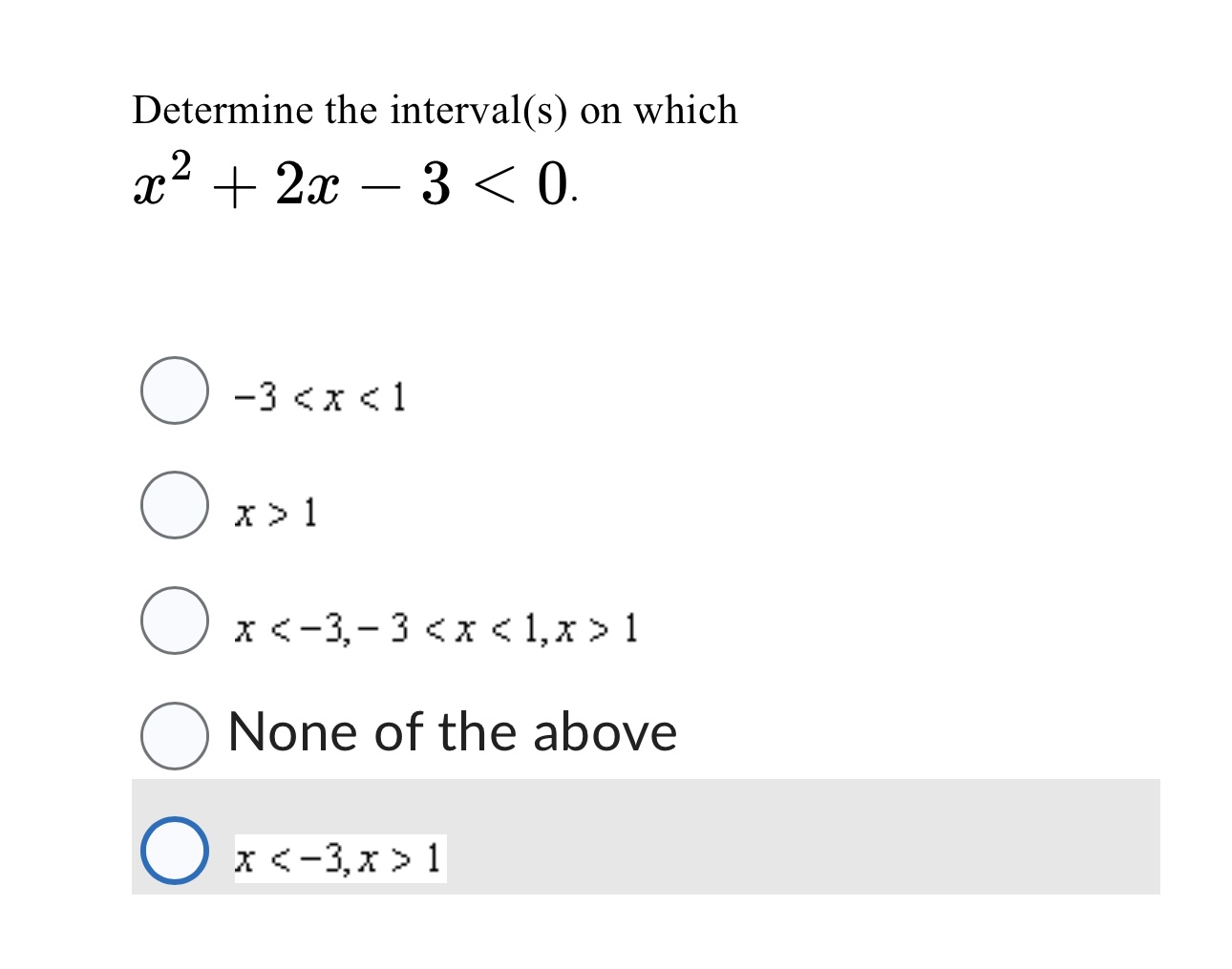Click the None of the above text
Viewport: 1232px width, 969px height.
click(453, 732)
